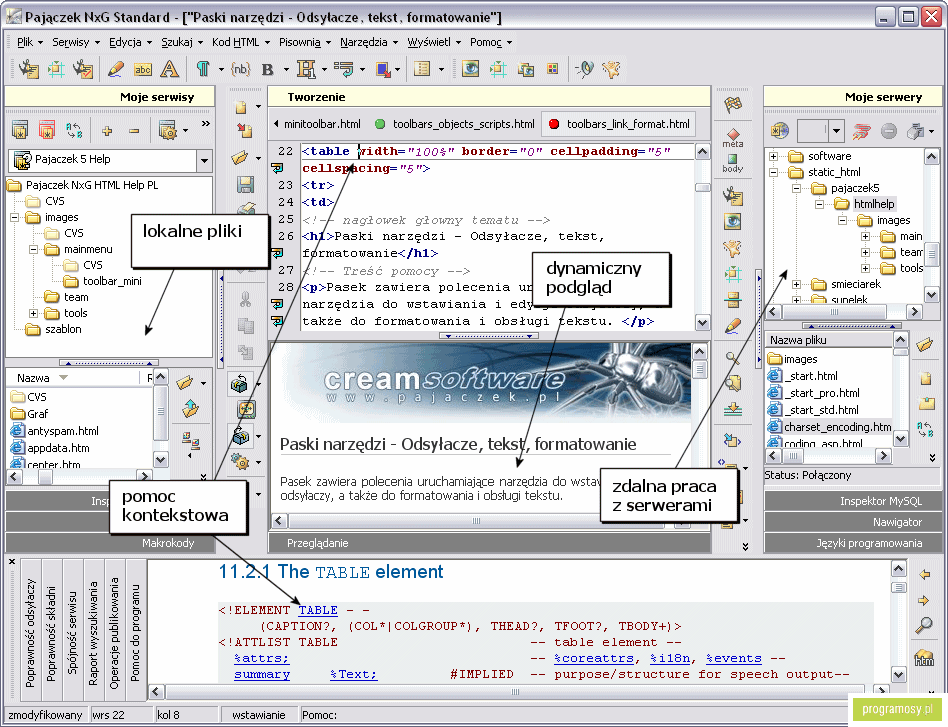The image size is (948, 727).
Task: Click the magnifier icon in the help panel
Action: (924, 625)
